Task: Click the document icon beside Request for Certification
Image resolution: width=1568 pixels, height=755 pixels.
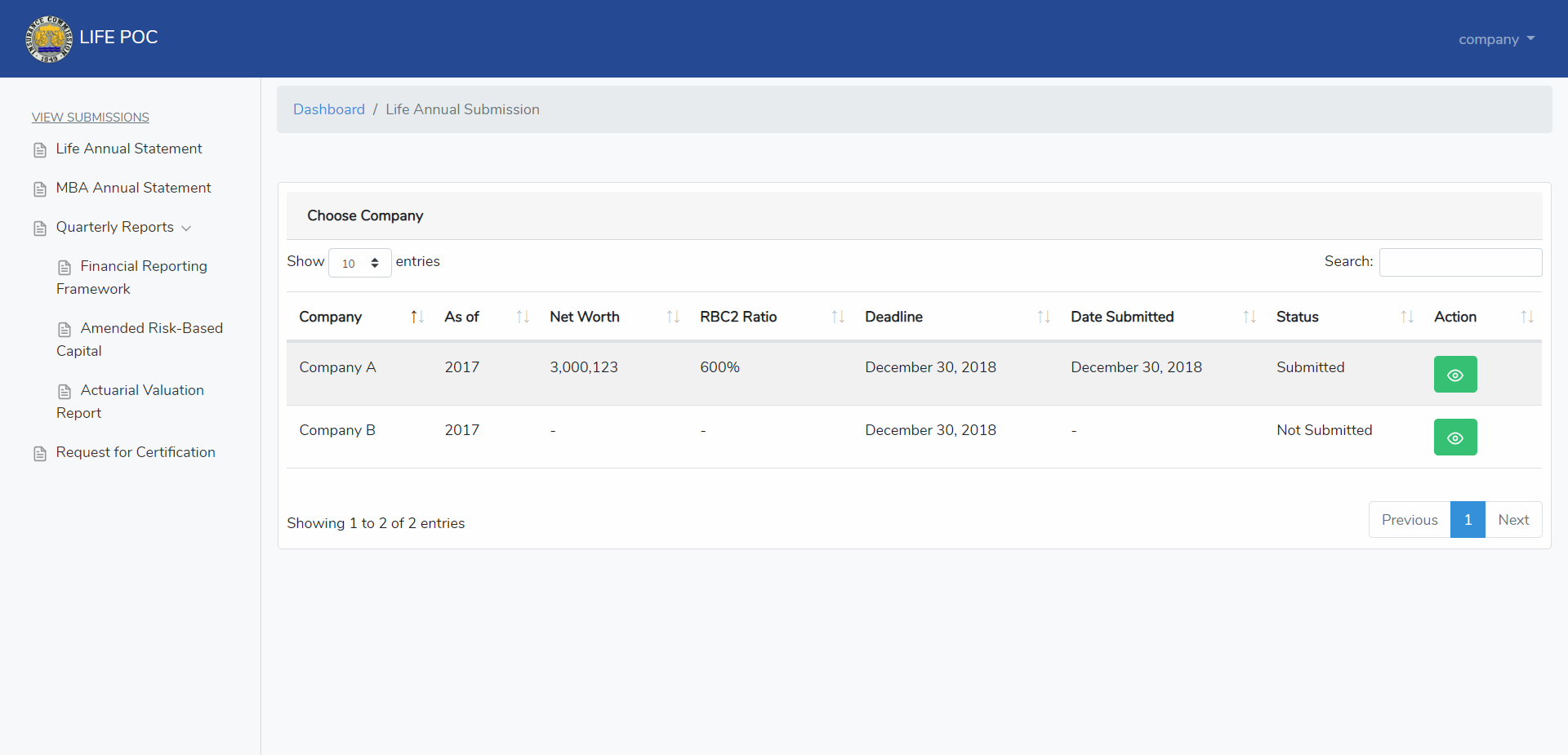Action: (x=40, y=454)
